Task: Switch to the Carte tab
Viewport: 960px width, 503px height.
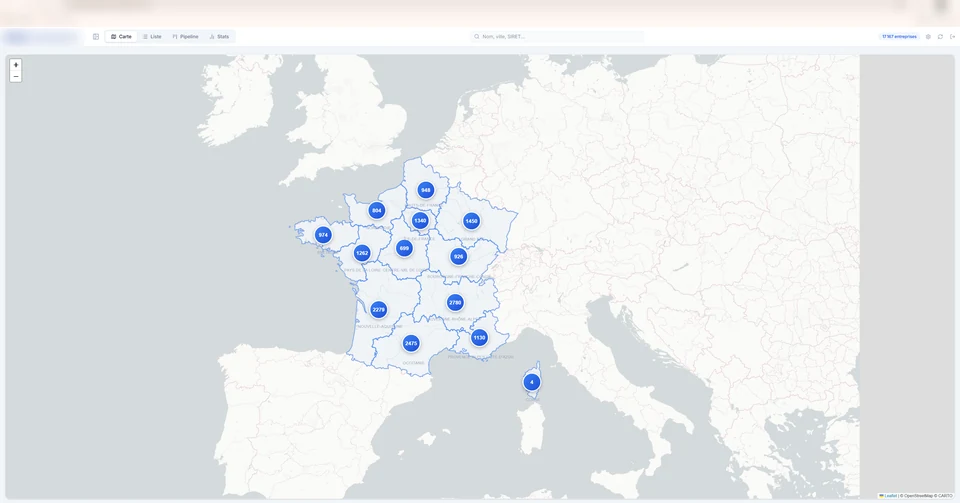Action: [121, 37]
